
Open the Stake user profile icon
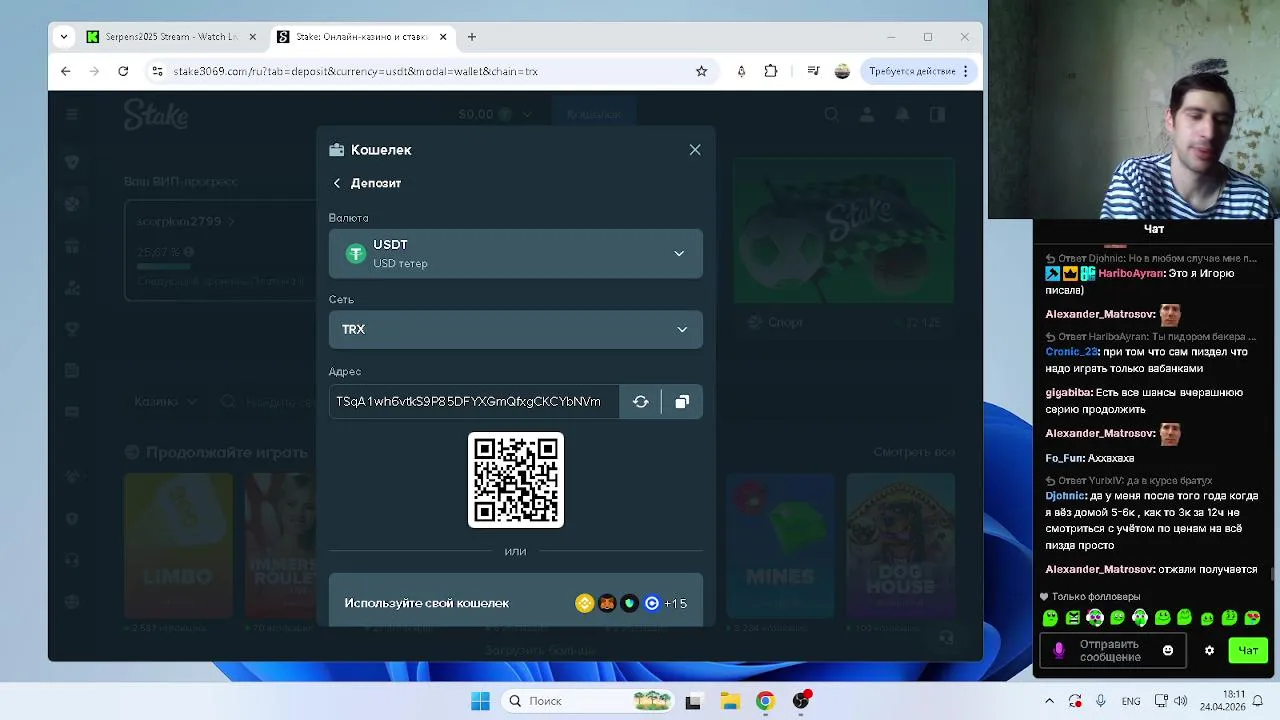pos(867,114)
